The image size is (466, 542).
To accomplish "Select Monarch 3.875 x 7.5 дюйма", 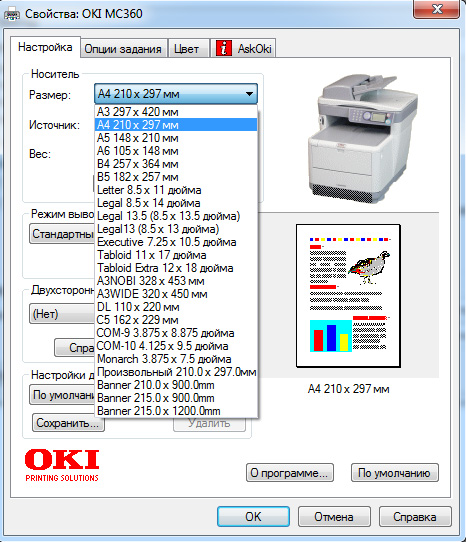I will click(x=176, y=359).
